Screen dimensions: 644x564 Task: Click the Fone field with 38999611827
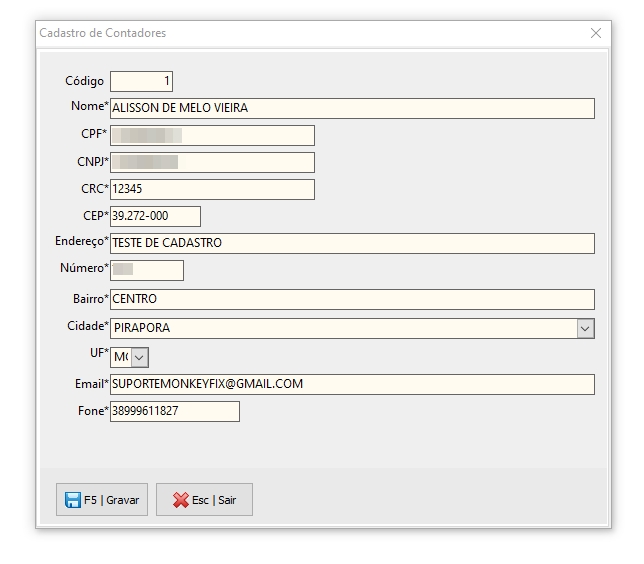tap(175, 411)
